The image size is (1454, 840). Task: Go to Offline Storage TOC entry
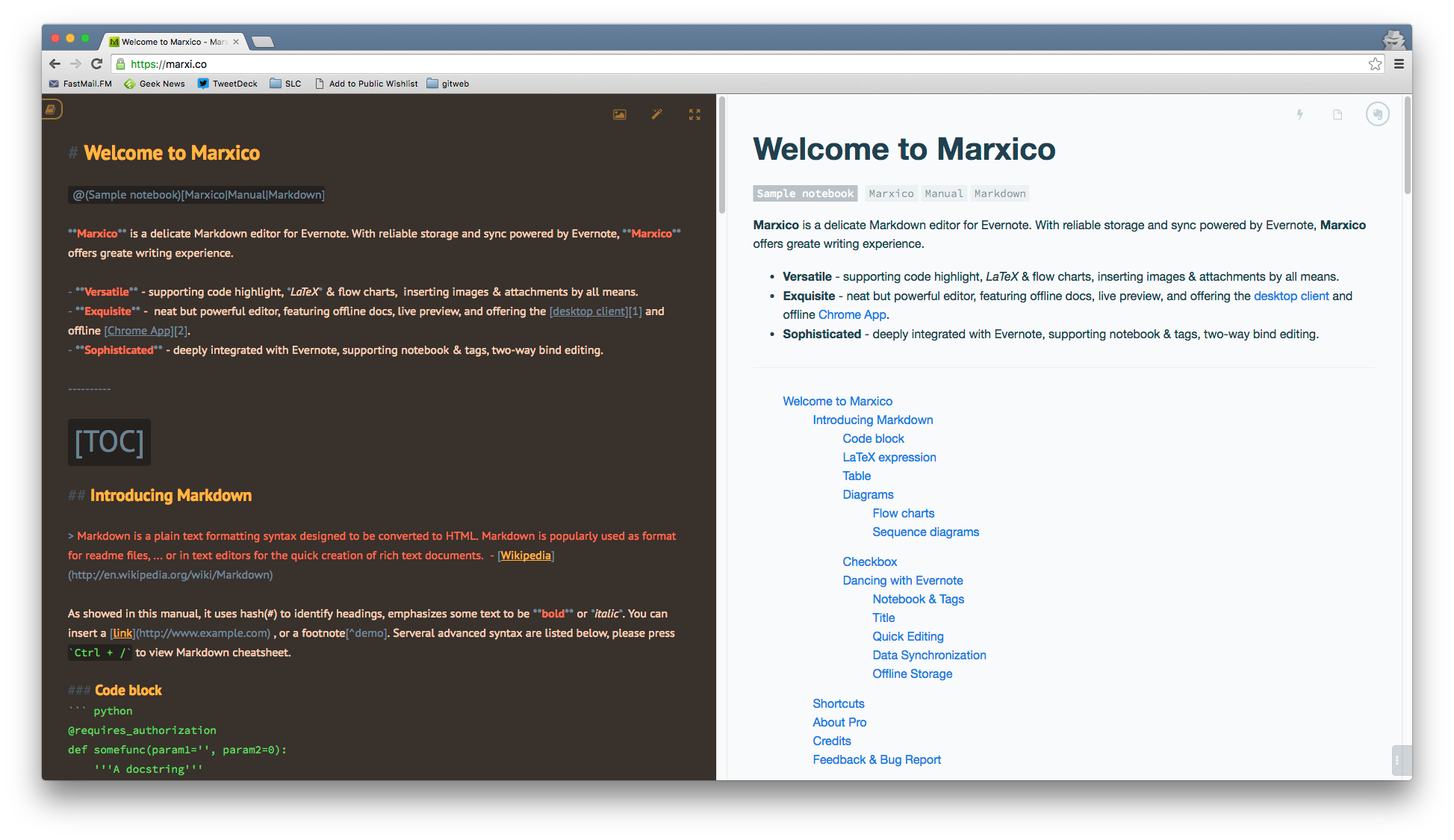913,673
